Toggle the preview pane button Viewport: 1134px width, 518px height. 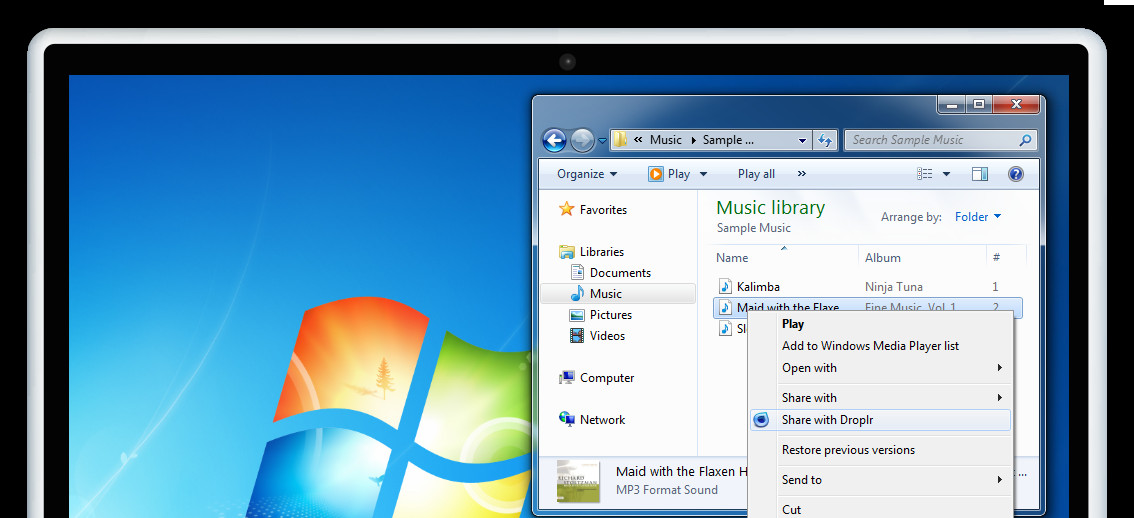click(980, 174)
